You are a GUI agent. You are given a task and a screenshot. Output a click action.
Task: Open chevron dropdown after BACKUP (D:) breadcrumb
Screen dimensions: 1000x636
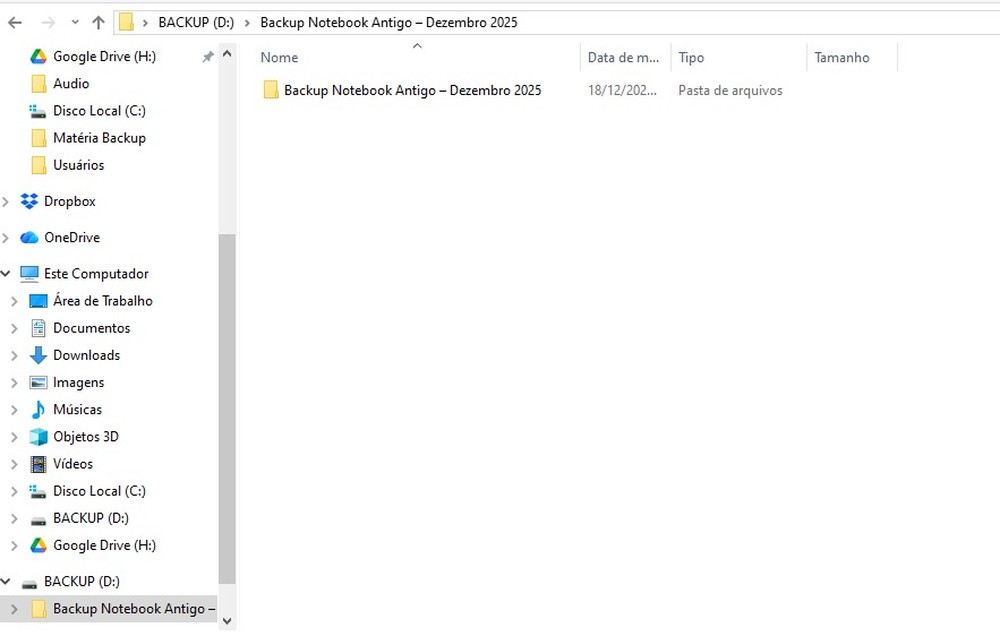point(247,23)
